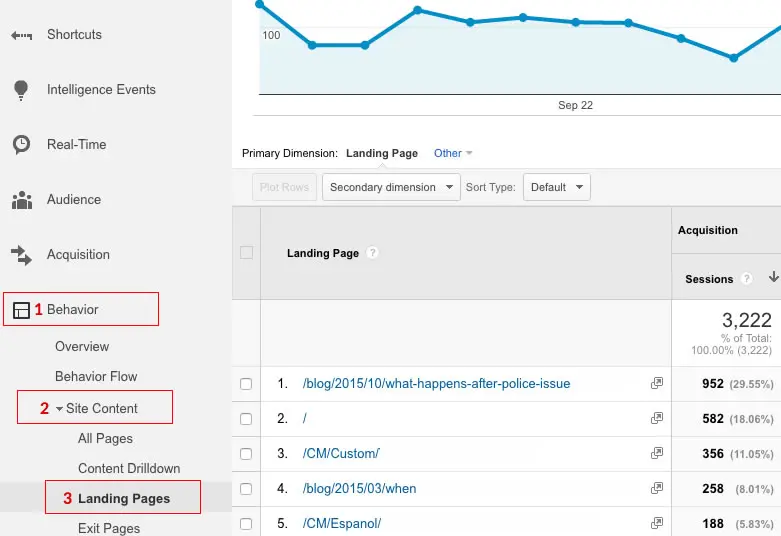
Task: Click the Shortcuts arrow icon in sidebar
Action: pyautogui.click(x=21, y=35)
